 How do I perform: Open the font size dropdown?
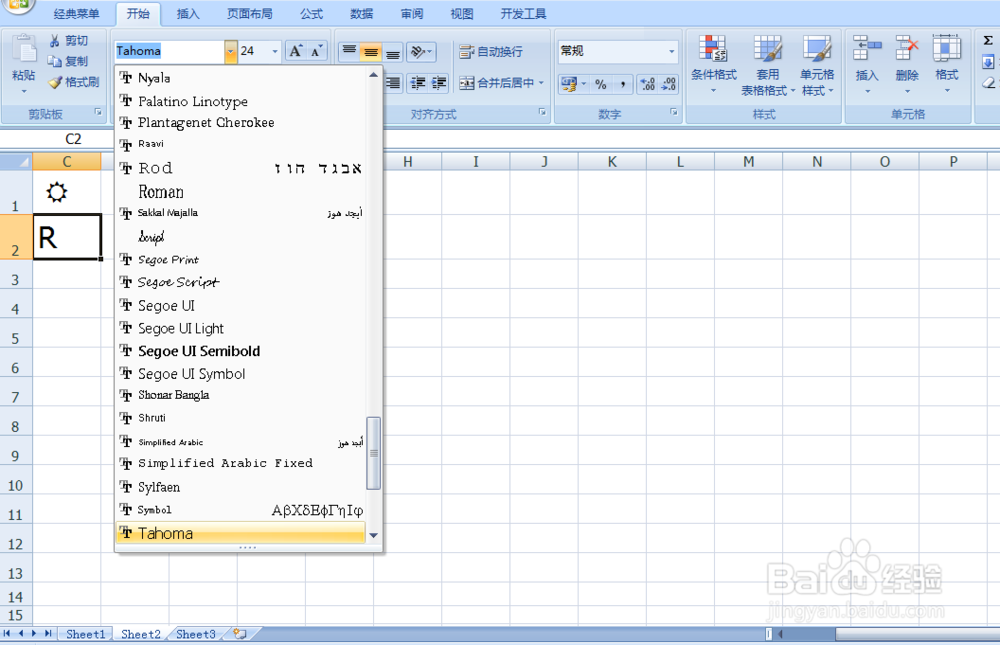point(275,51)
